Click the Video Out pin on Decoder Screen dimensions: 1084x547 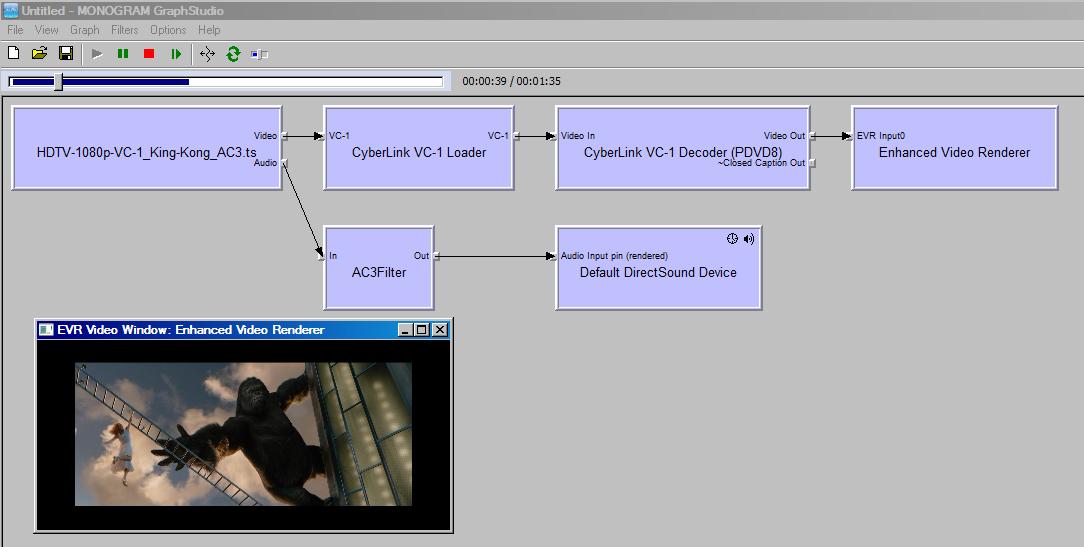812,136
